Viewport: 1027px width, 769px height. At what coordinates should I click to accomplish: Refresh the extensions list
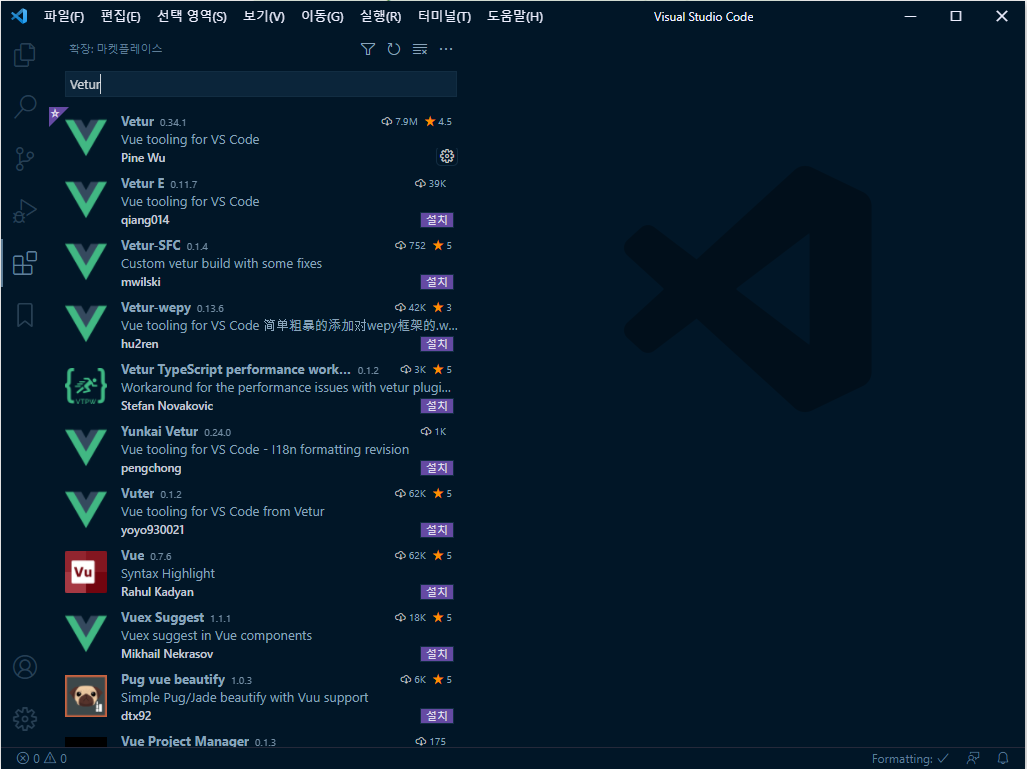coord(394,49)
